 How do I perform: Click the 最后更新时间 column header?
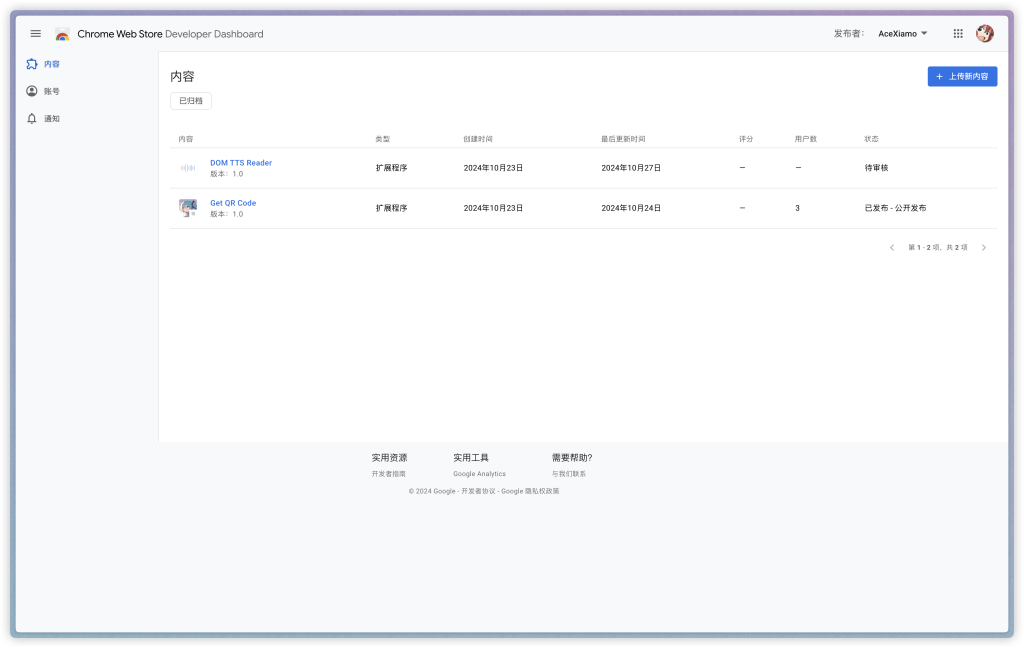click(623, 139)
